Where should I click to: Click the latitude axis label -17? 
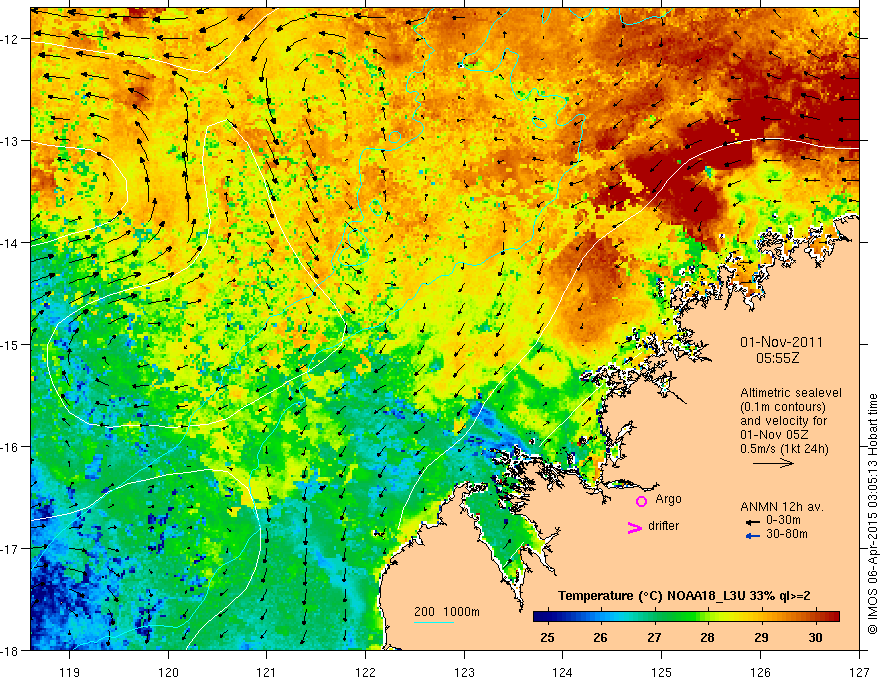click(x=11, y=549)
